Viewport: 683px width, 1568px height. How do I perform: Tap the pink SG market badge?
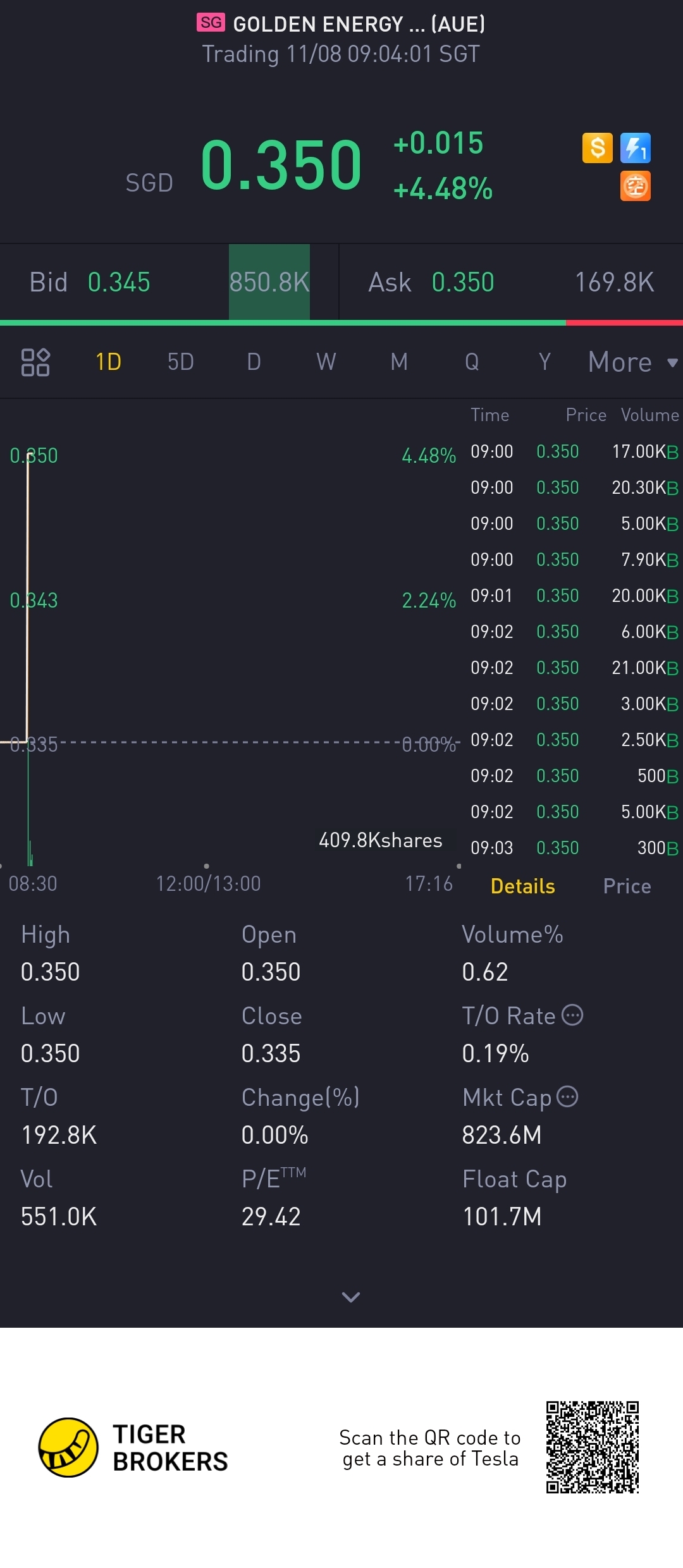[211, 23]
